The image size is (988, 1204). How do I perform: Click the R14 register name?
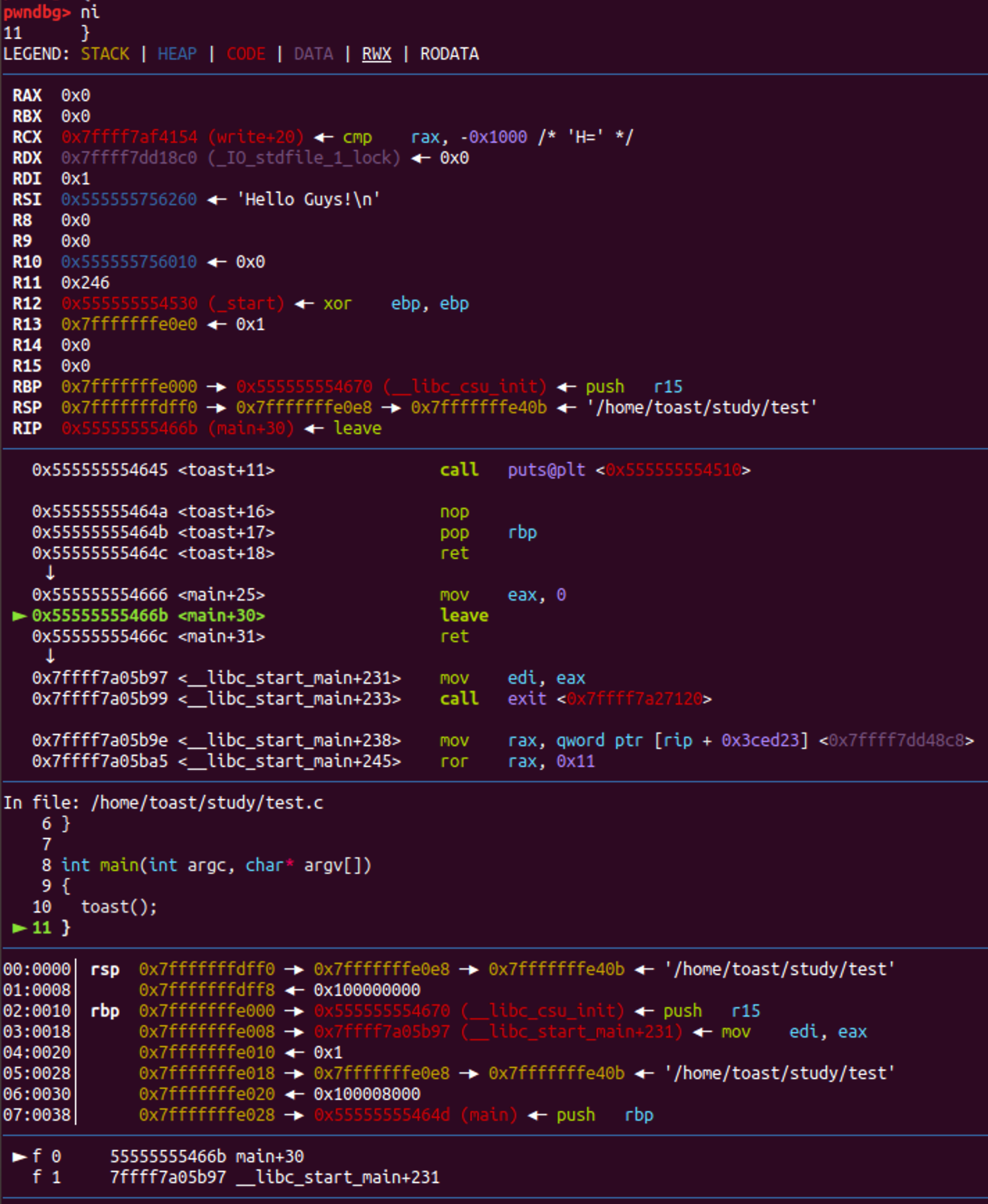click(x=27, y=345)
